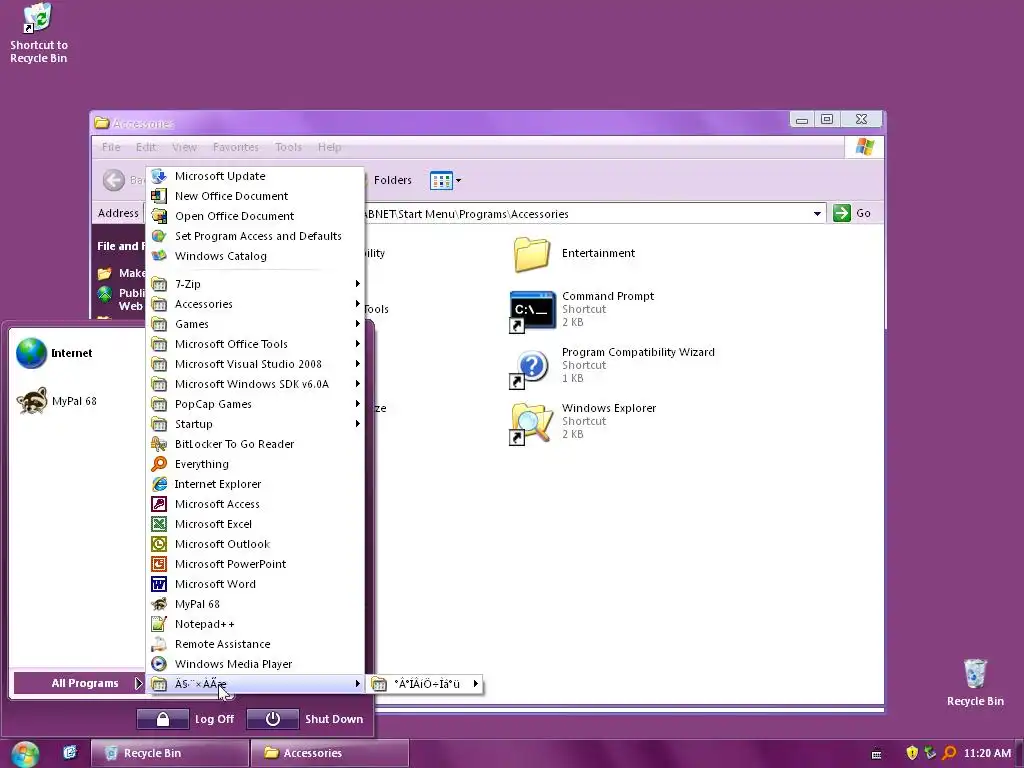
Task: Select the Recycle Bin desktop icon
Action: pyautogui.click(x=975, y=683)
